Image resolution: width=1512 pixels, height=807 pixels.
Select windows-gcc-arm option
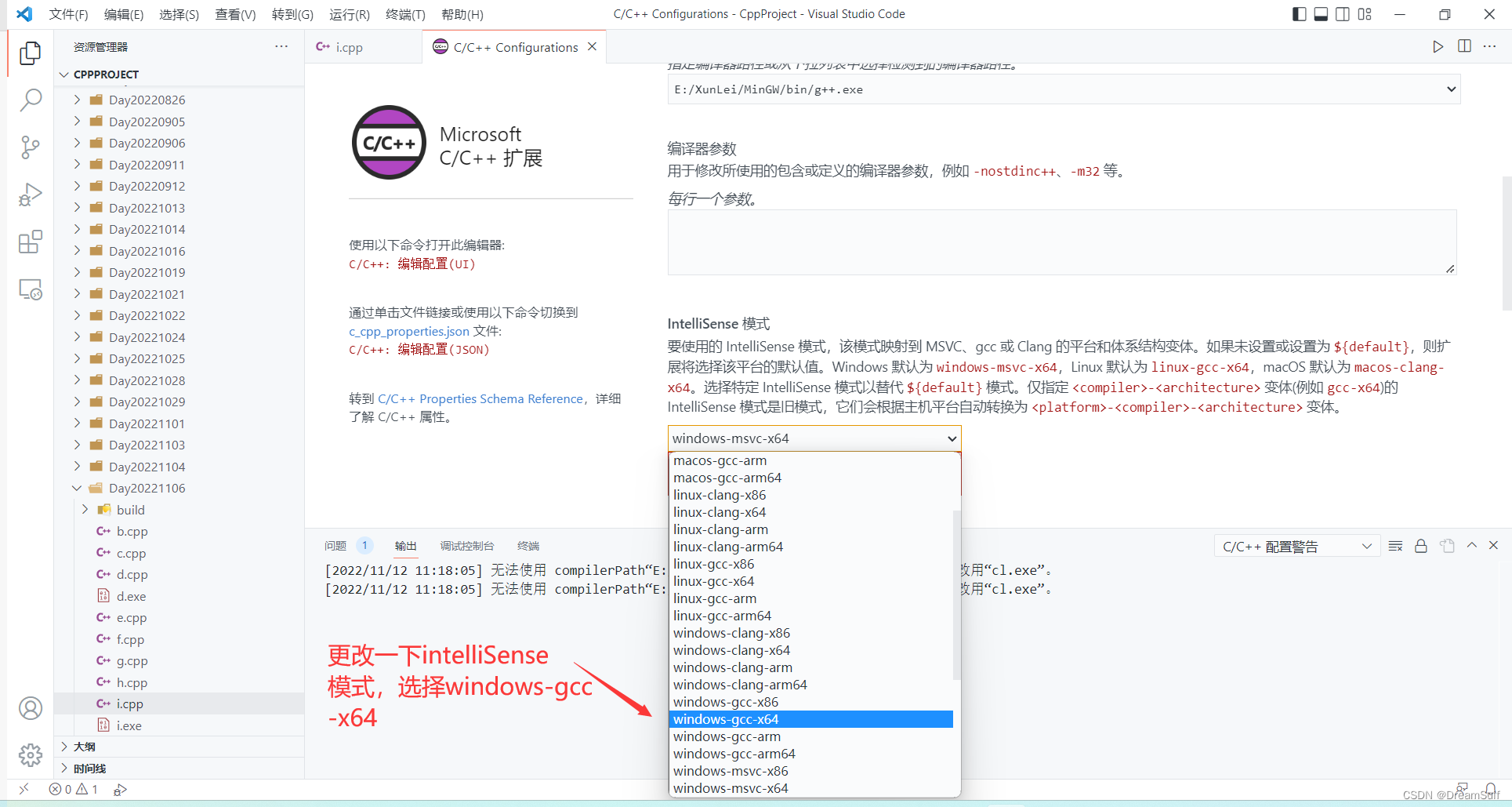coord(811,736)
